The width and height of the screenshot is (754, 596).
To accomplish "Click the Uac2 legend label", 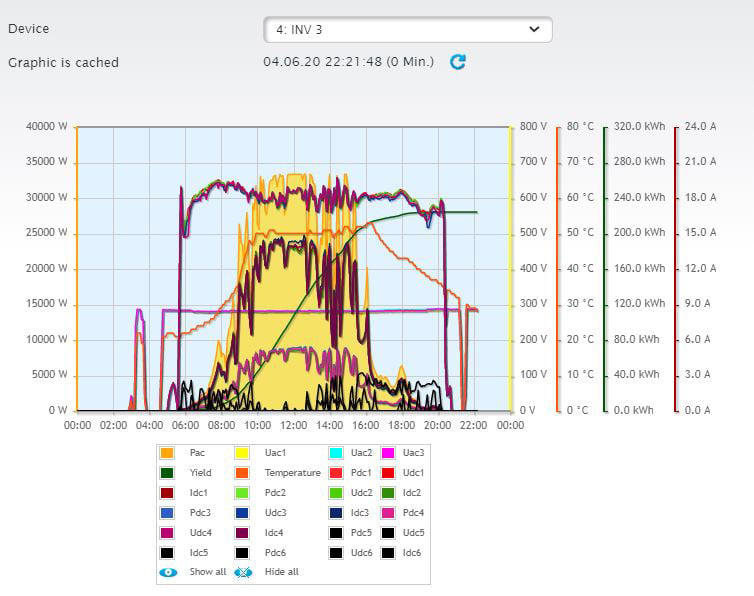I will [x=362, y=453].
